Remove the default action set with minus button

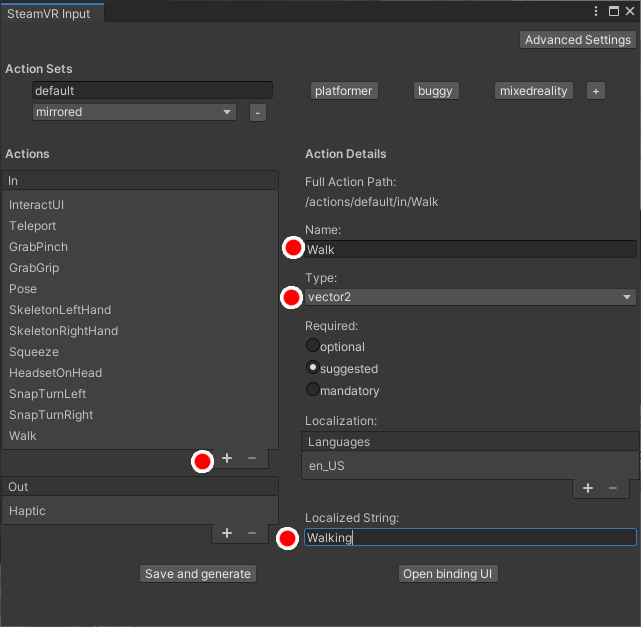click(258, 112)
